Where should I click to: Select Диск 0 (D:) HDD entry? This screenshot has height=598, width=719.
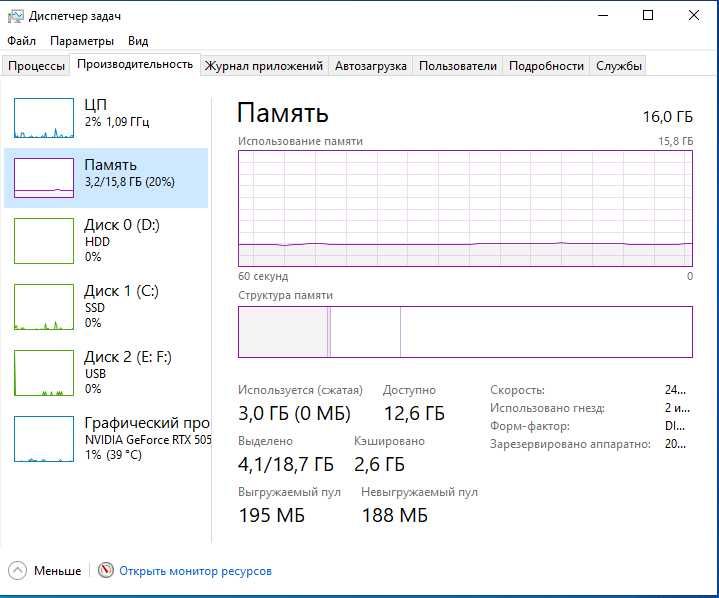tap(106, 241)
